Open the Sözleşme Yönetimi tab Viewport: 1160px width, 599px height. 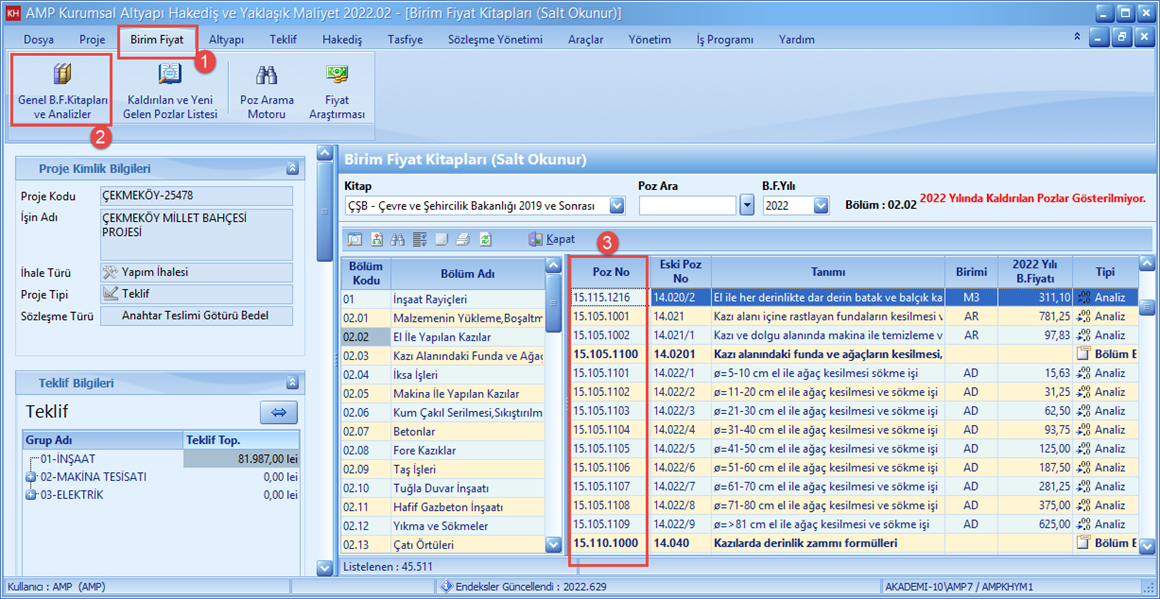pos(496,39)
